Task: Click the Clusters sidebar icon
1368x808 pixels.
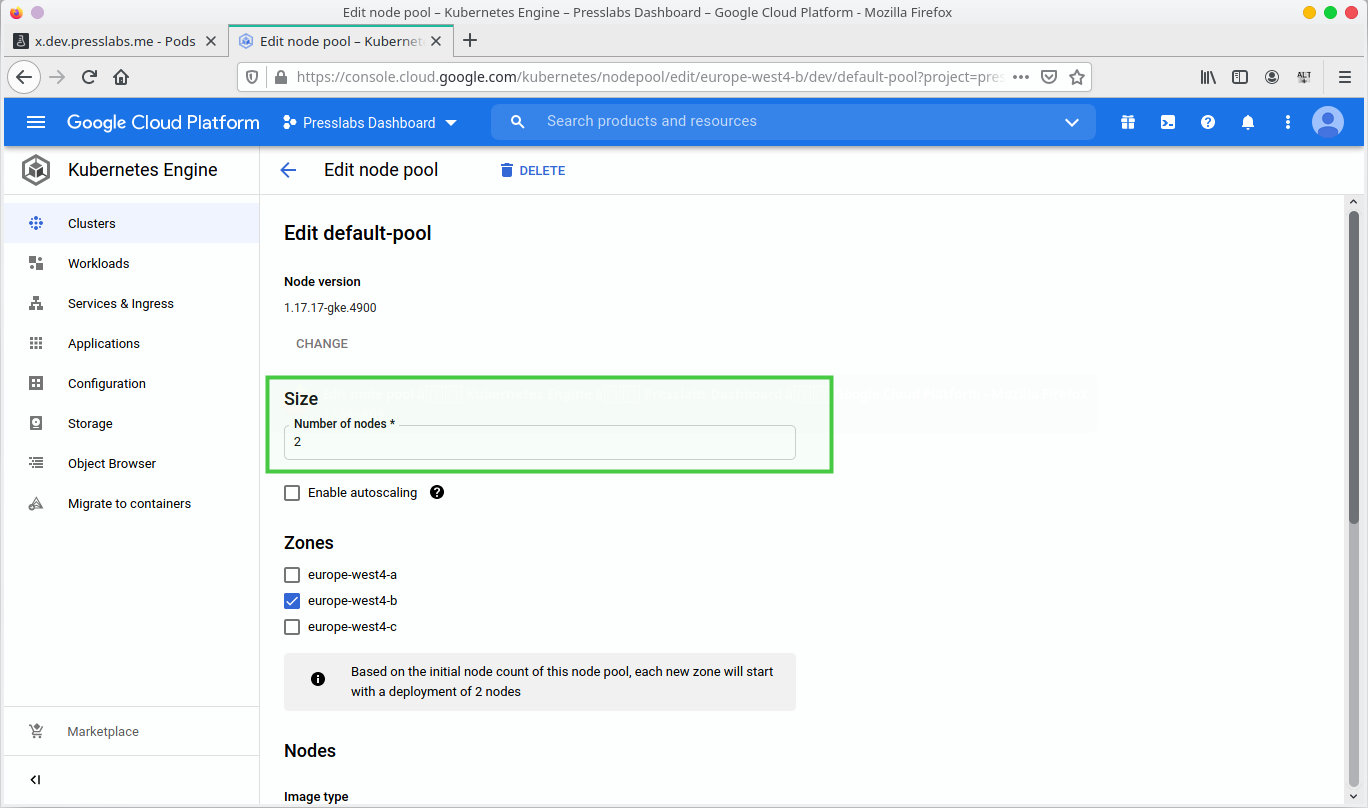Action: coord(36,223)
